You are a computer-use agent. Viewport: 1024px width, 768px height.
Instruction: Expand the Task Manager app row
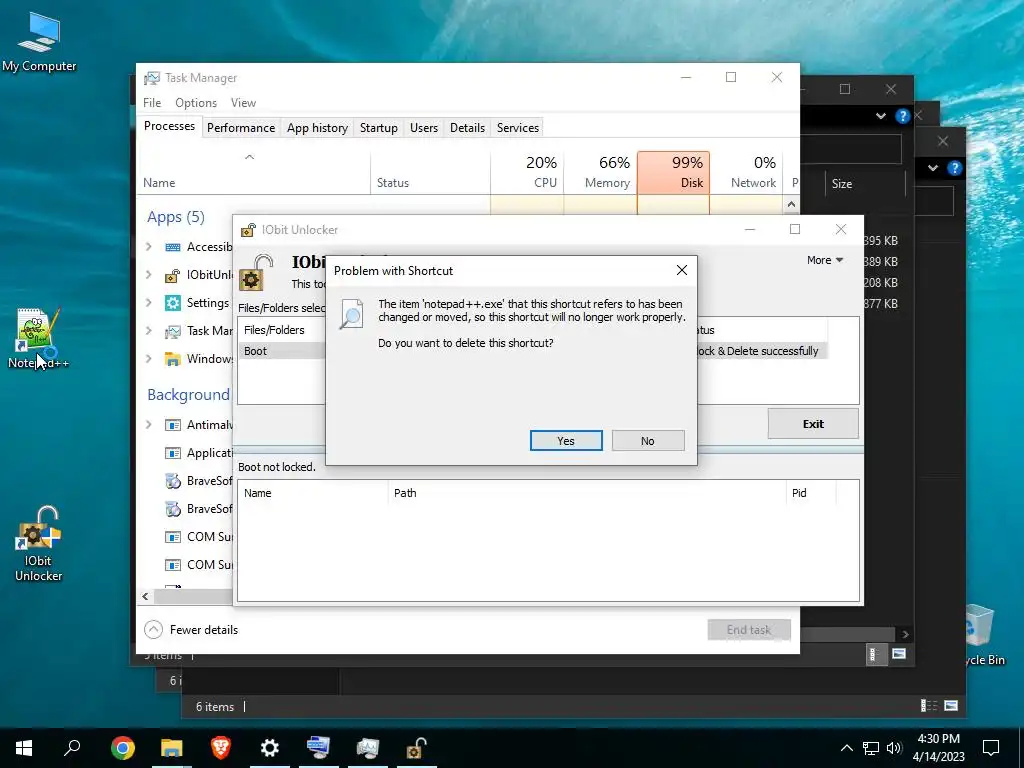click(149, 331)
